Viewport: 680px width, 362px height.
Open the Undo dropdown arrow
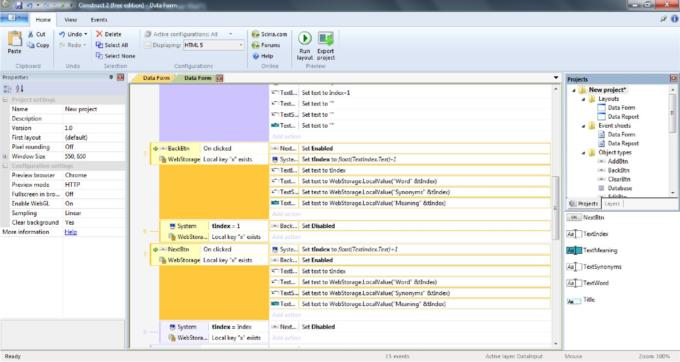(x=85, y=34)
